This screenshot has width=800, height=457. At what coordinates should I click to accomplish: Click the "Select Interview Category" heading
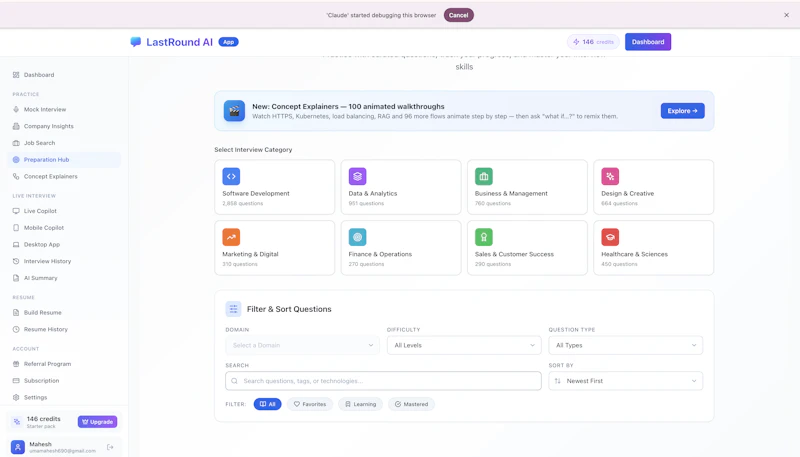(x=253, y=149)
